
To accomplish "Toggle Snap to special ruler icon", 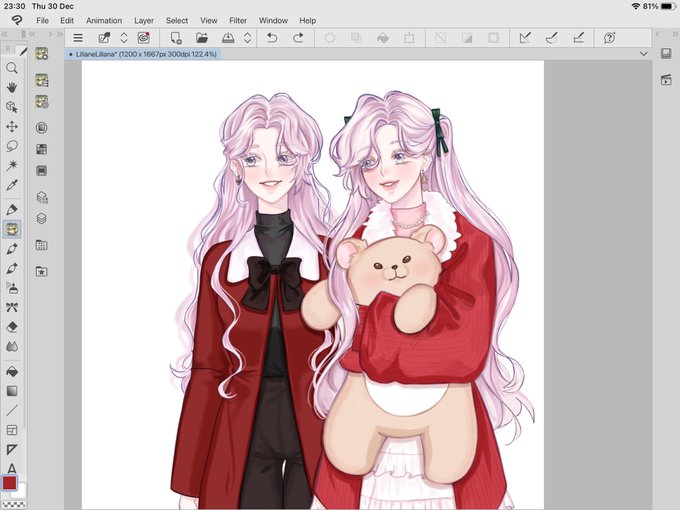I will pos(552,38).
